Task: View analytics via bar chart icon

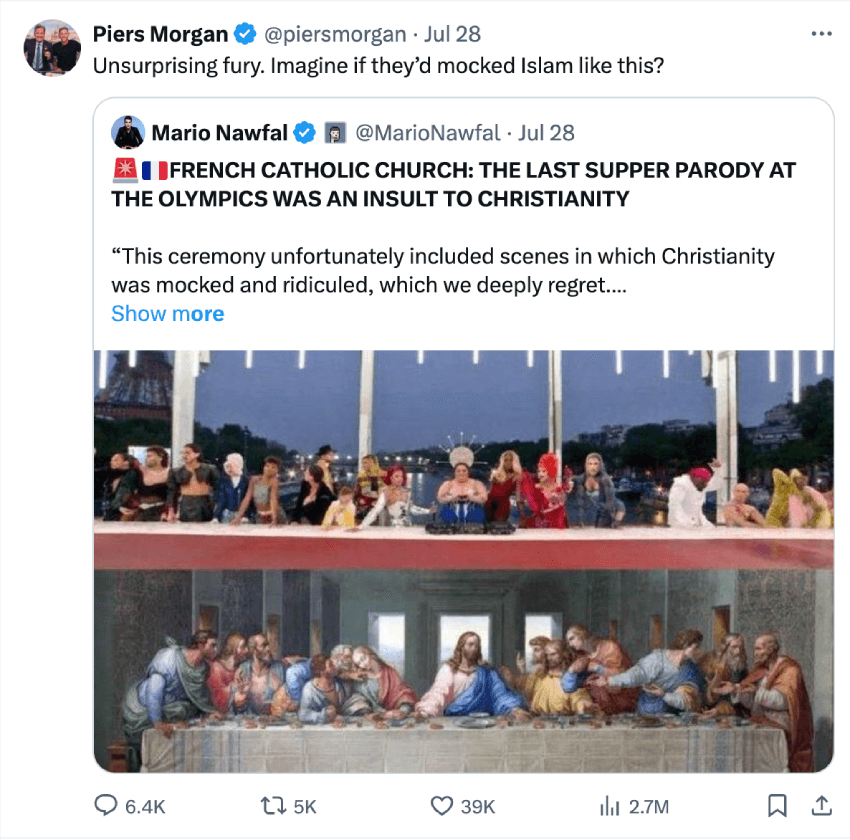Action: coord(609,806)
